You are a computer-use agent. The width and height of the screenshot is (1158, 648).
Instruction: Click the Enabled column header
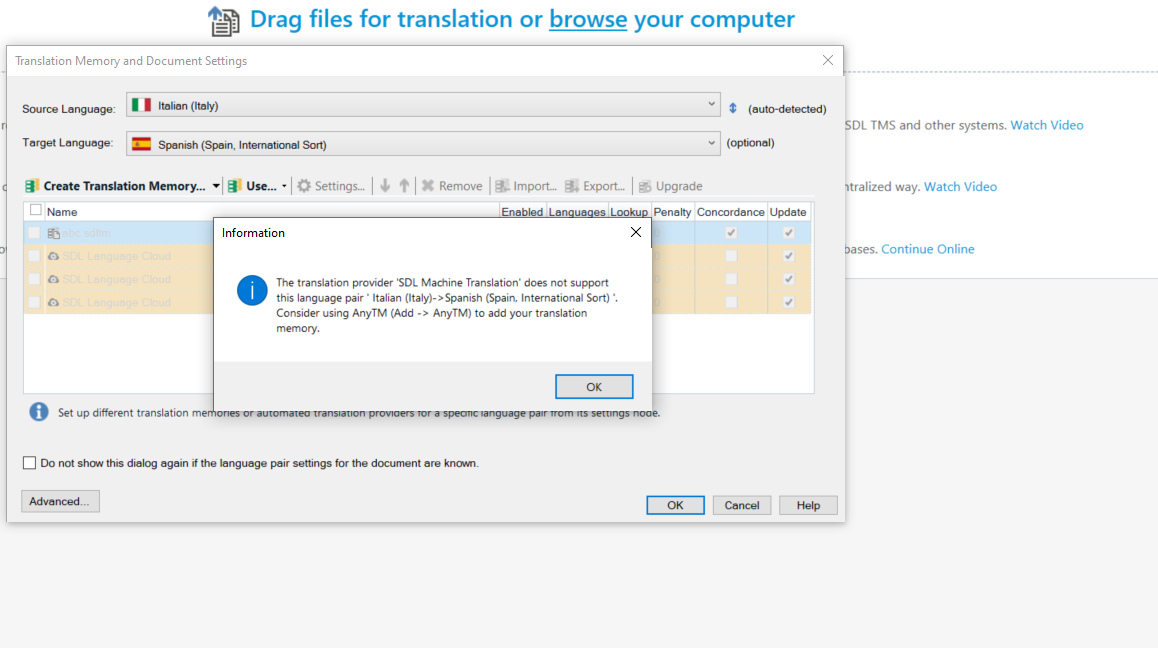click(522, 212)
